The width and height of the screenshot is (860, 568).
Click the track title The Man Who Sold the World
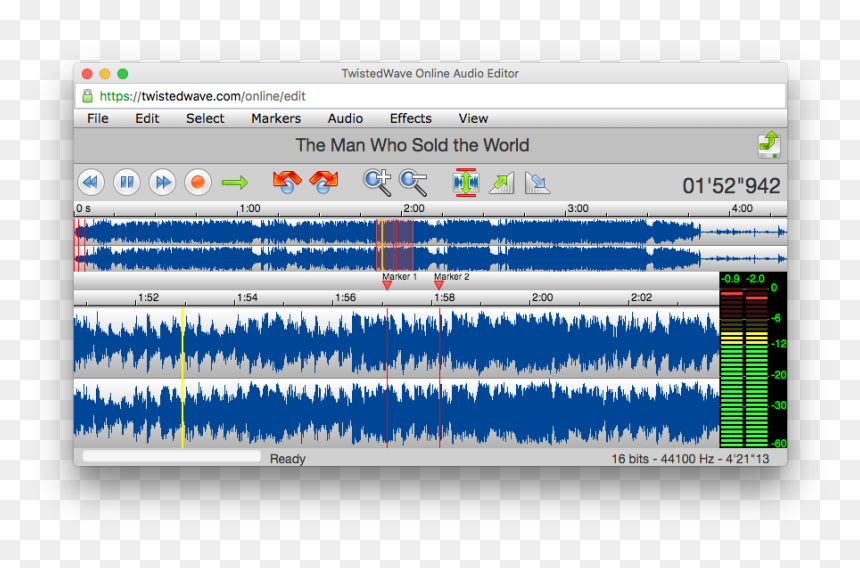point(412,145)
